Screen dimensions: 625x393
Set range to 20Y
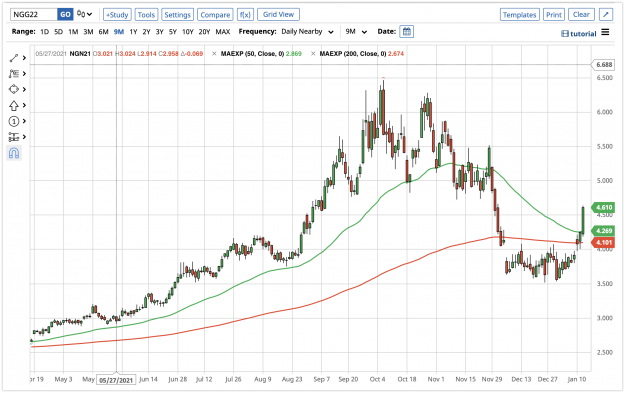(204, 31)
